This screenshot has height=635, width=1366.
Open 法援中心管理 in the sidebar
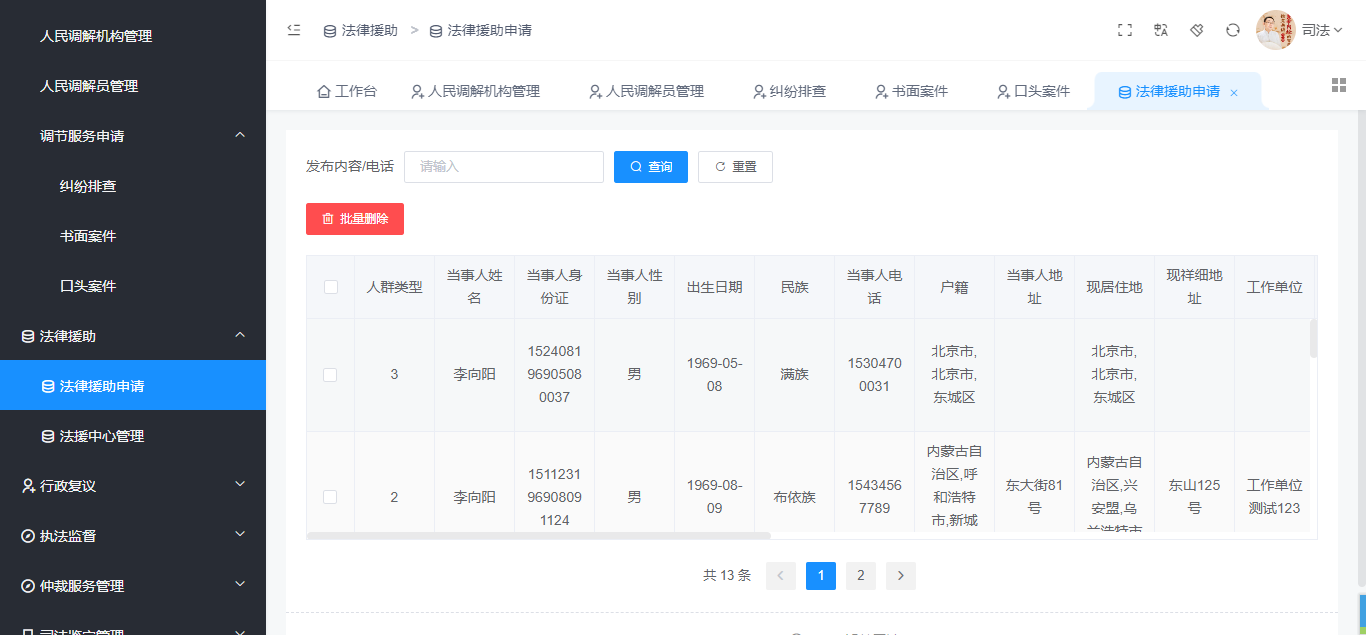point(102,436)
